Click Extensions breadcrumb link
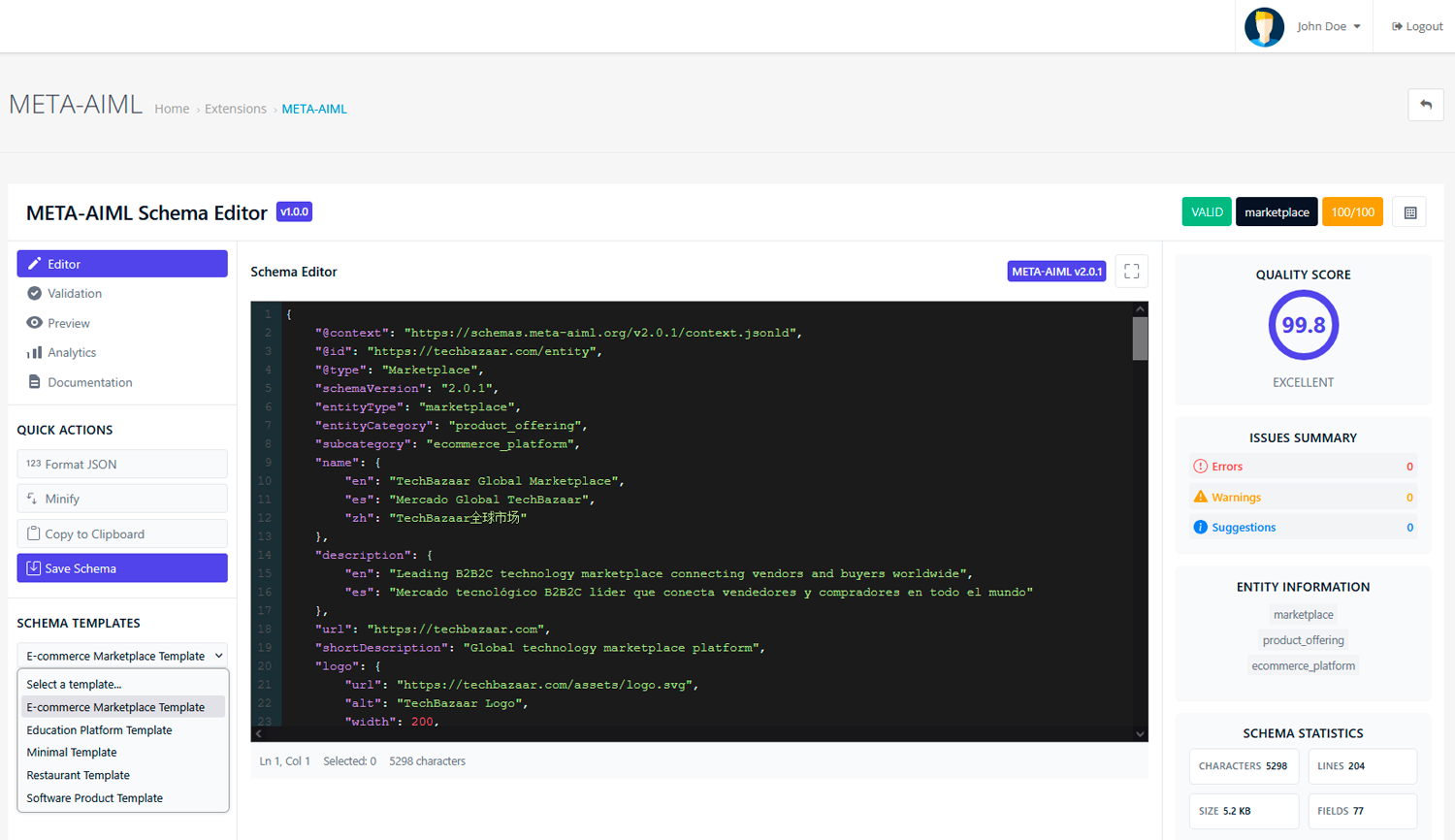 click(236, 109)
